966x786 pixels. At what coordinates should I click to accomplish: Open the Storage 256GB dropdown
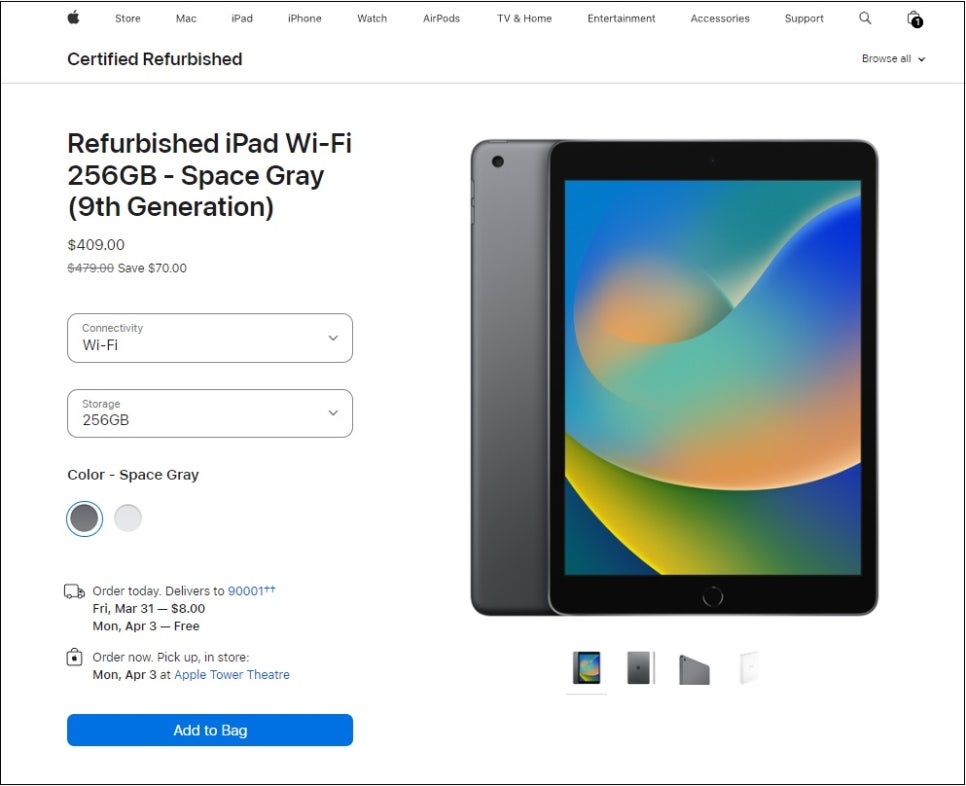210,413
